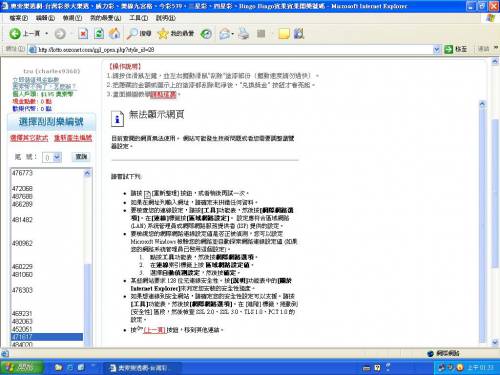Click the History clock icon
The width and height of the screenshot is (500, 375).
coord(206,34)
